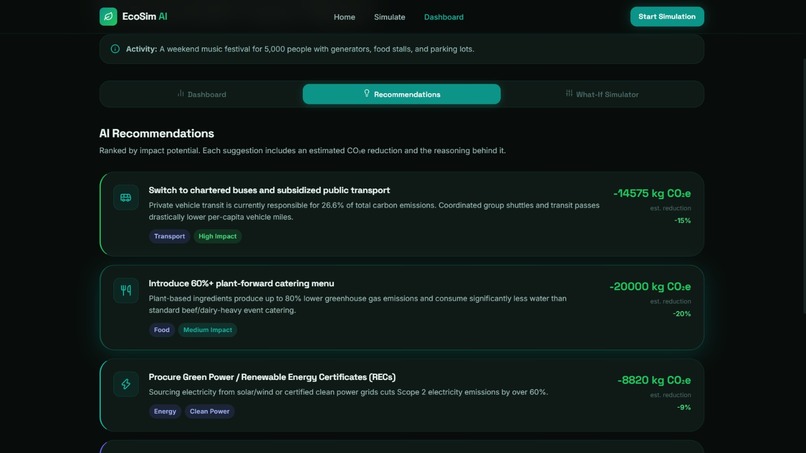Select the Recommendations tab
Image resolution: width=806 pixels, height=453 pixels.
[401, 94]
